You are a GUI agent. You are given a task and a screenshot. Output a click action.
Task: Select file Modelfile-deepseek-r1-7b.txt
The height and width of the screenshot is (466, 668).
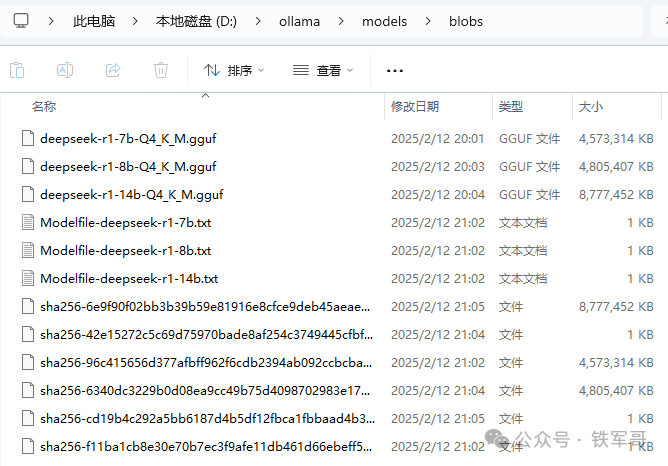pyautogui.click(x=126, y=222)
